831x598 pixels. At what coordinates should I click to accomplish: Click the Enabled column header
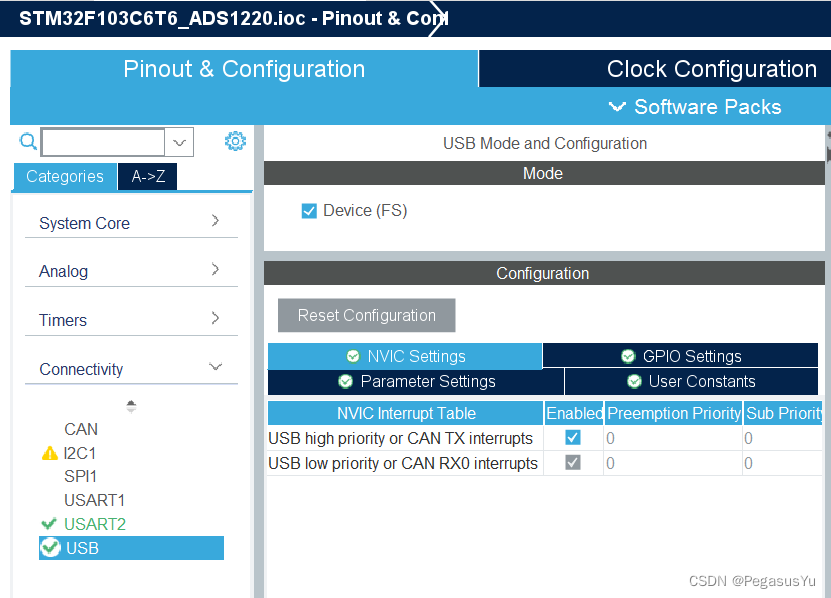tap(574, 413)
